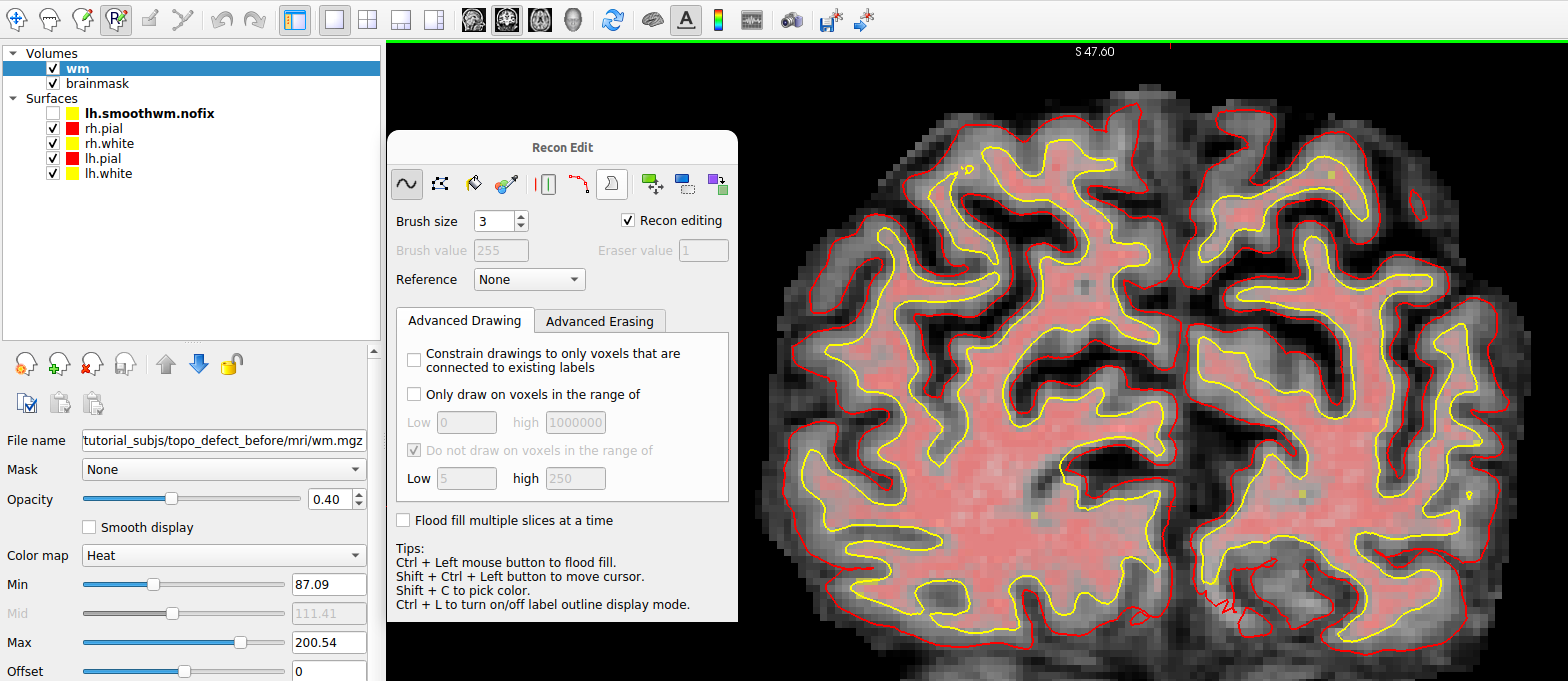Image resolution: width=1568 pixels, height=681 pixels.
Task: Select the paint bucket Fill tool
Action: [x=473, y=183]
